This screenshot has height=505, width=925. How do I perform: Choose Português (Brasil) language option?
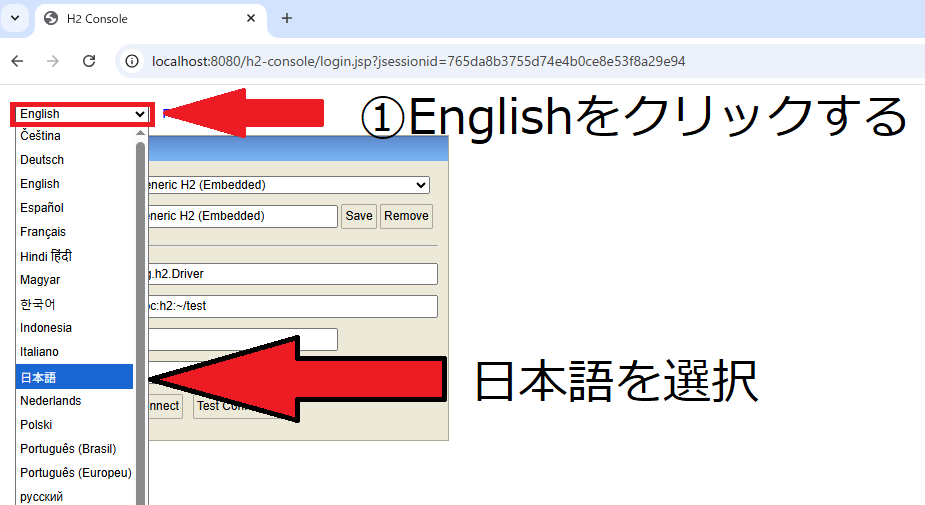tap(68, 448)
